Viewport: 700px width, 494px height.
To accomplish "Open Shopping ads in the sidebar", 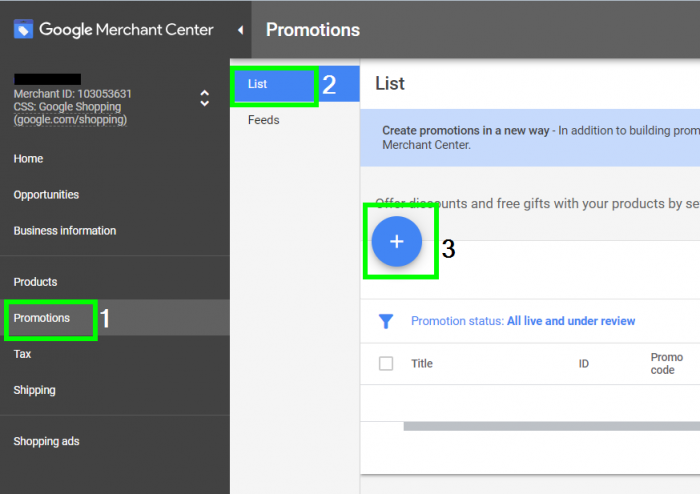I will click(x=46, y=441).
